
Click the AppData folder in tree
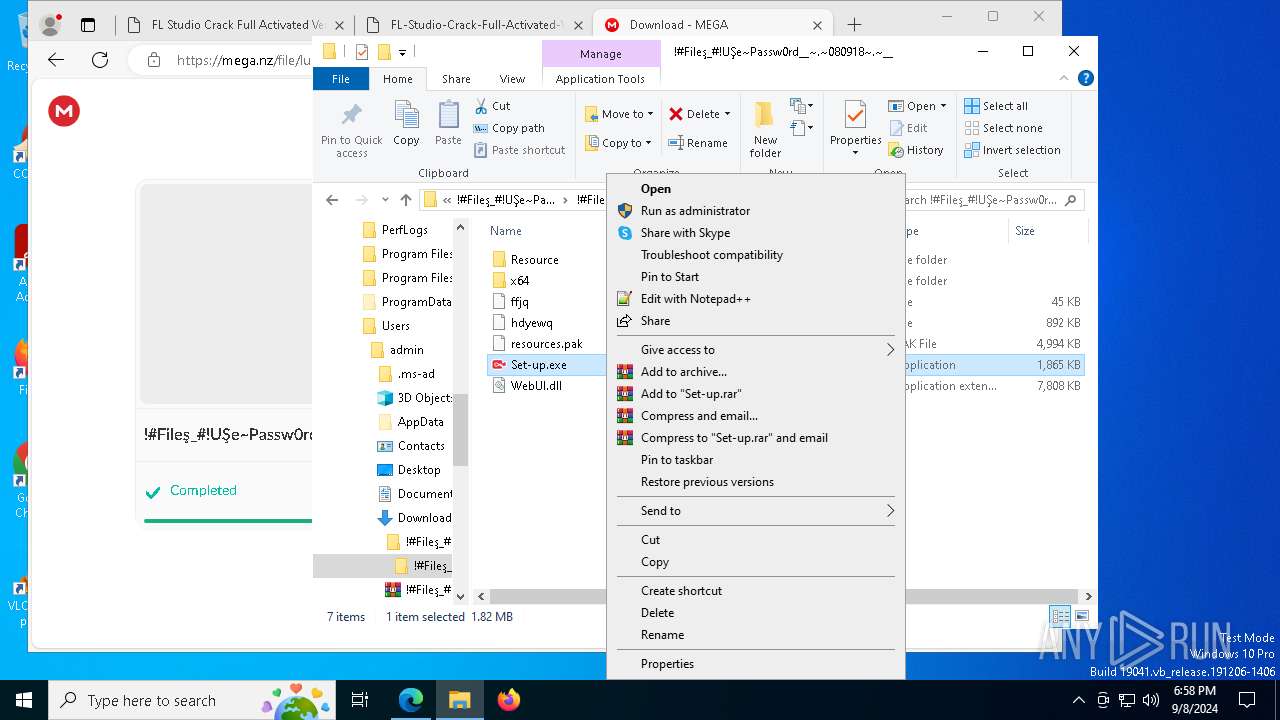[420, 422]
